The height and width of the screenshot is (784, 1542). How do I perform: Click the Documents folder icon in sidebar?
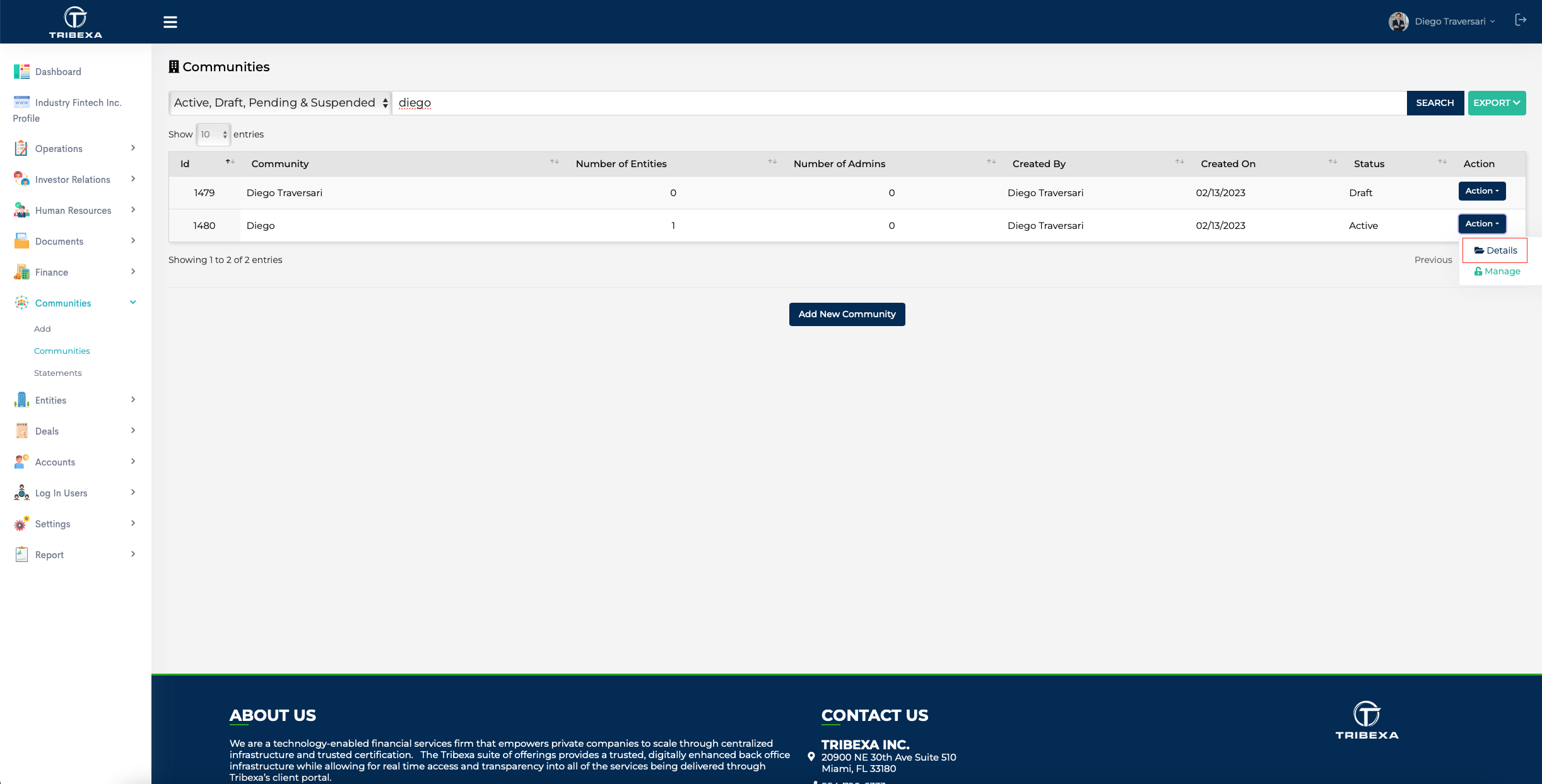pos(21,241)
